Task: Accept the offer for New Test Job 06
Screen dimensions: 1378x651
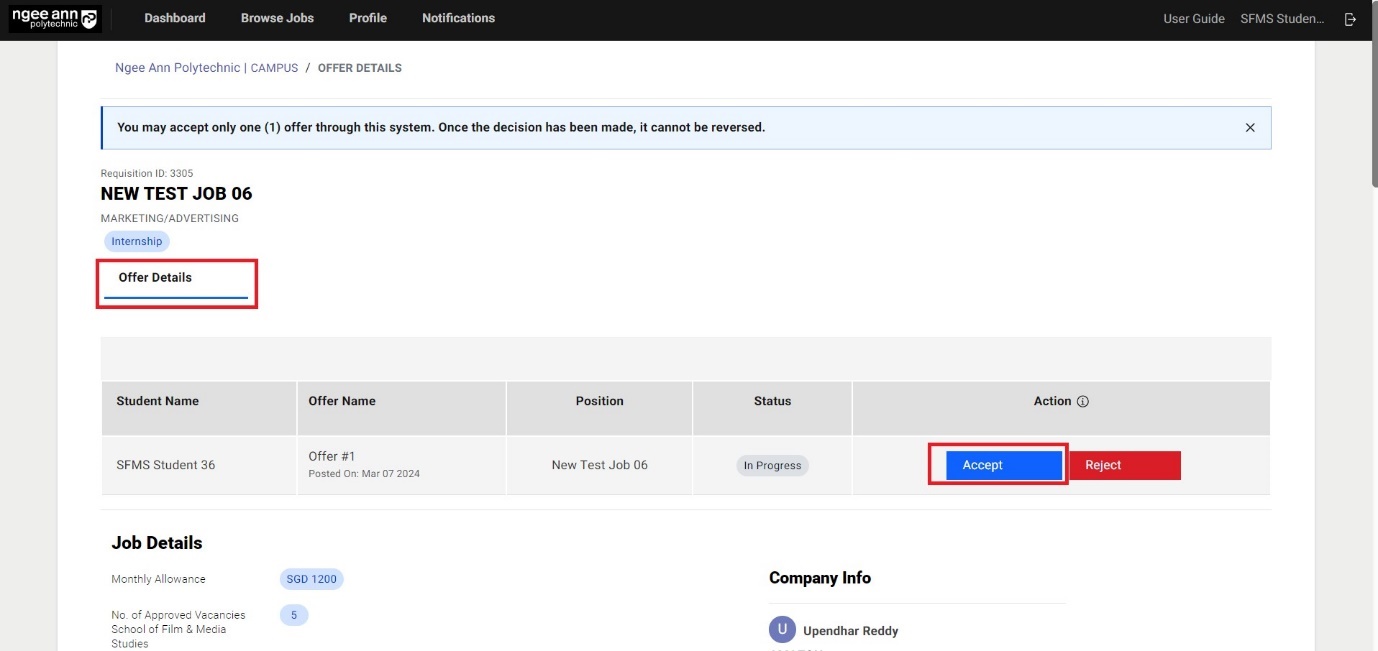Action: point(1003,465)
